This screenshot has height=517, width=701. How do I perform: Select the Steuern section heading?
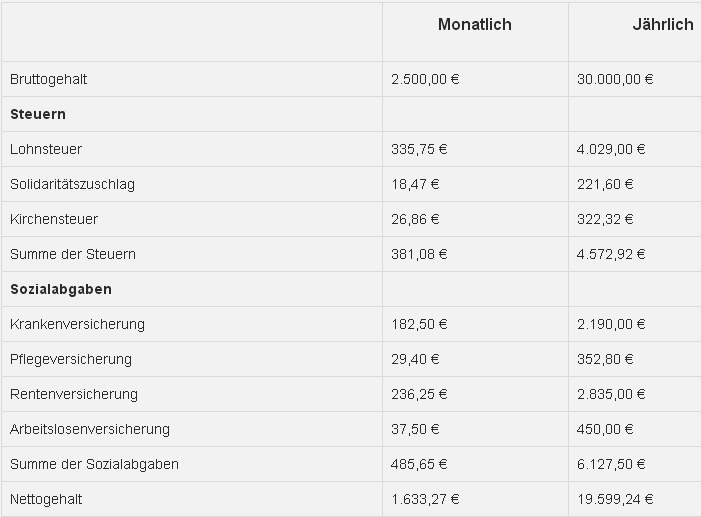(x=38, y=114)
